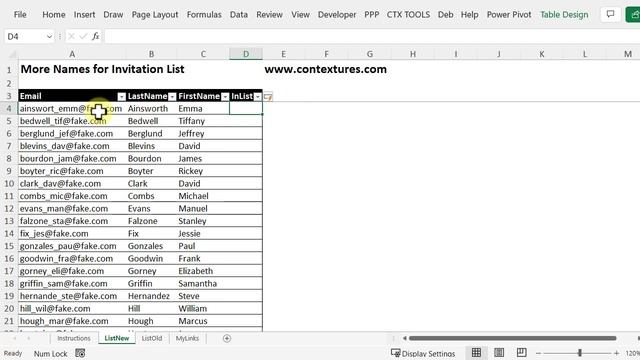Open the Deb ribbon tab
The width and height of the screenshot is (640, 360).
[445, 15]
